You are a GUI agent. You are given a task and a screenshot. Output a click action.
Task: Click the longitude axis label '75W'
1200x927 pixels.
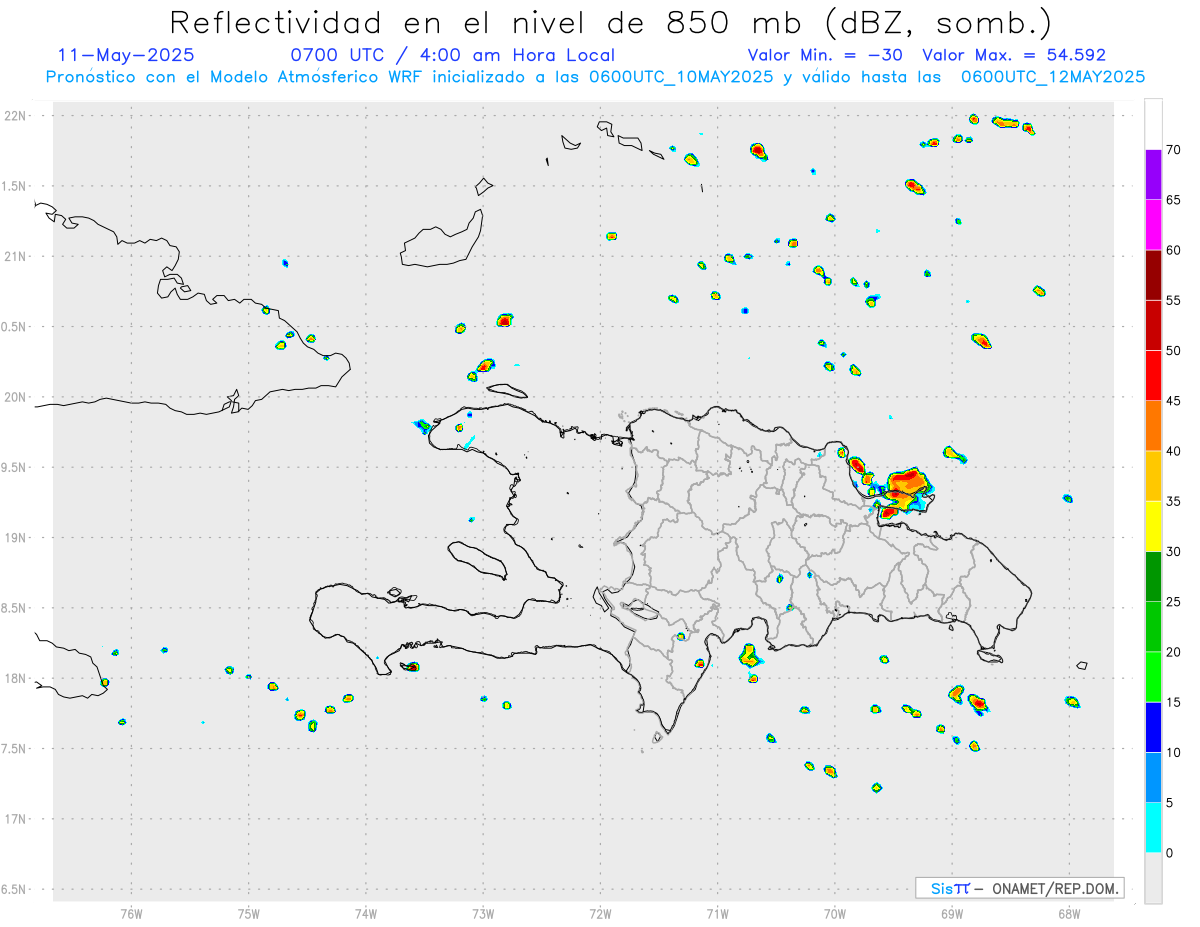(x=249, y=914)
